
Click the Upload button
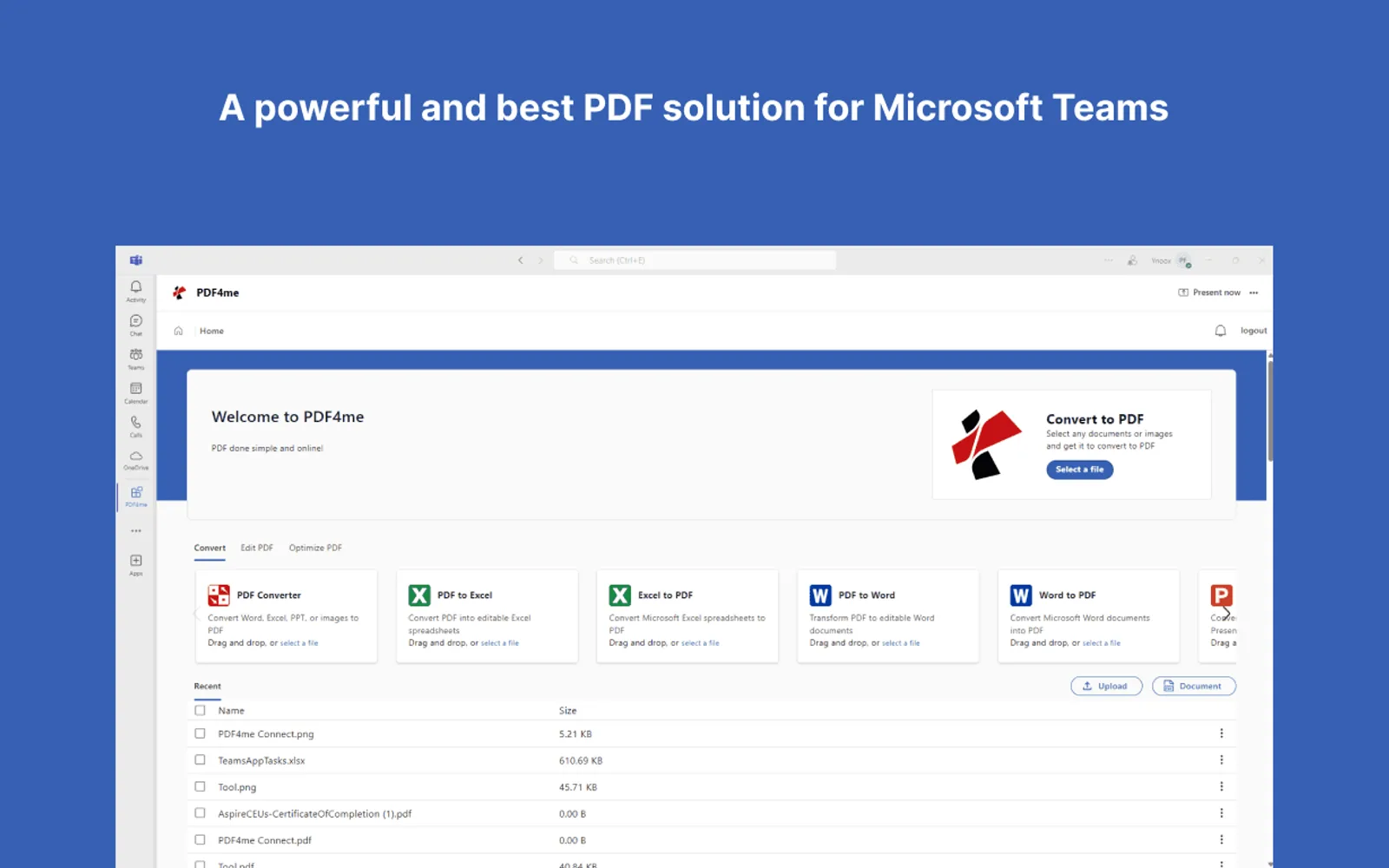click(x=1106, y=686)
